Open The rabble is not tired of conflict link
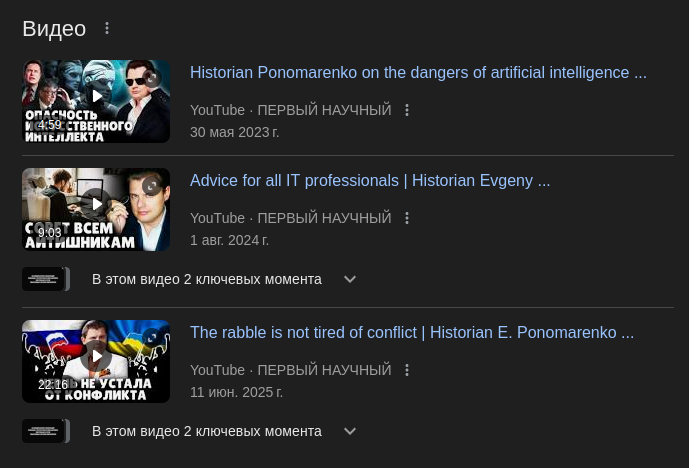Image resolution: width=689 pixels, height=468 pixels. [412, 333]
